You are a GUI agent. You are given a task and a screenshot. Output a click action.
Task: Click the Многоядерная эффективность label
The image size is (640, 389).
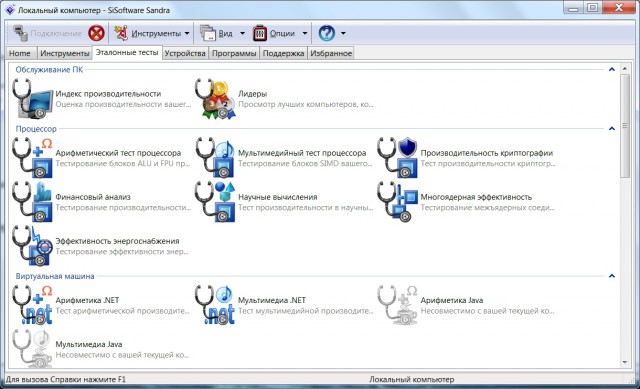(476, 197)
